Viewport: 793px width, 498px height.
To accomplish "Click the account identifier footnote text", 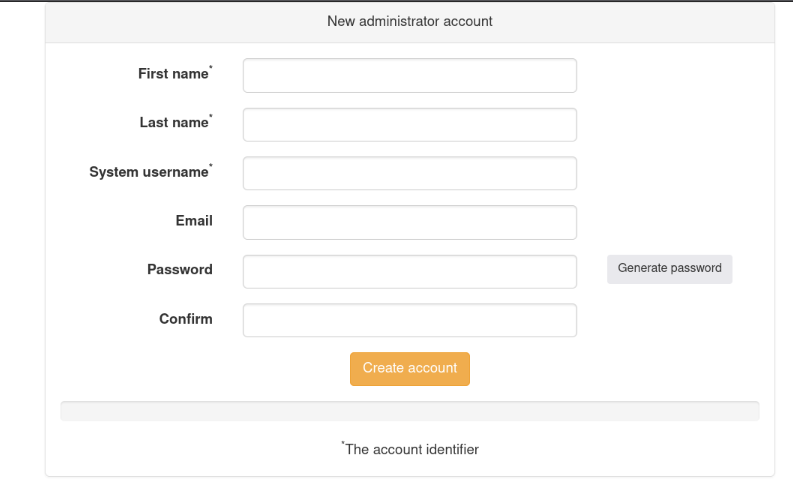I will (x=411, y=450).
